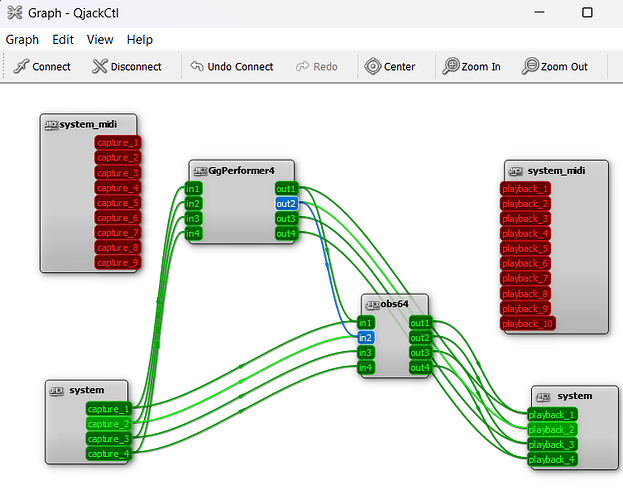Viewport: 623px width, 500px height.
Task: Click the JACK icon on the system_midi playback node
Action: point(515,171)
